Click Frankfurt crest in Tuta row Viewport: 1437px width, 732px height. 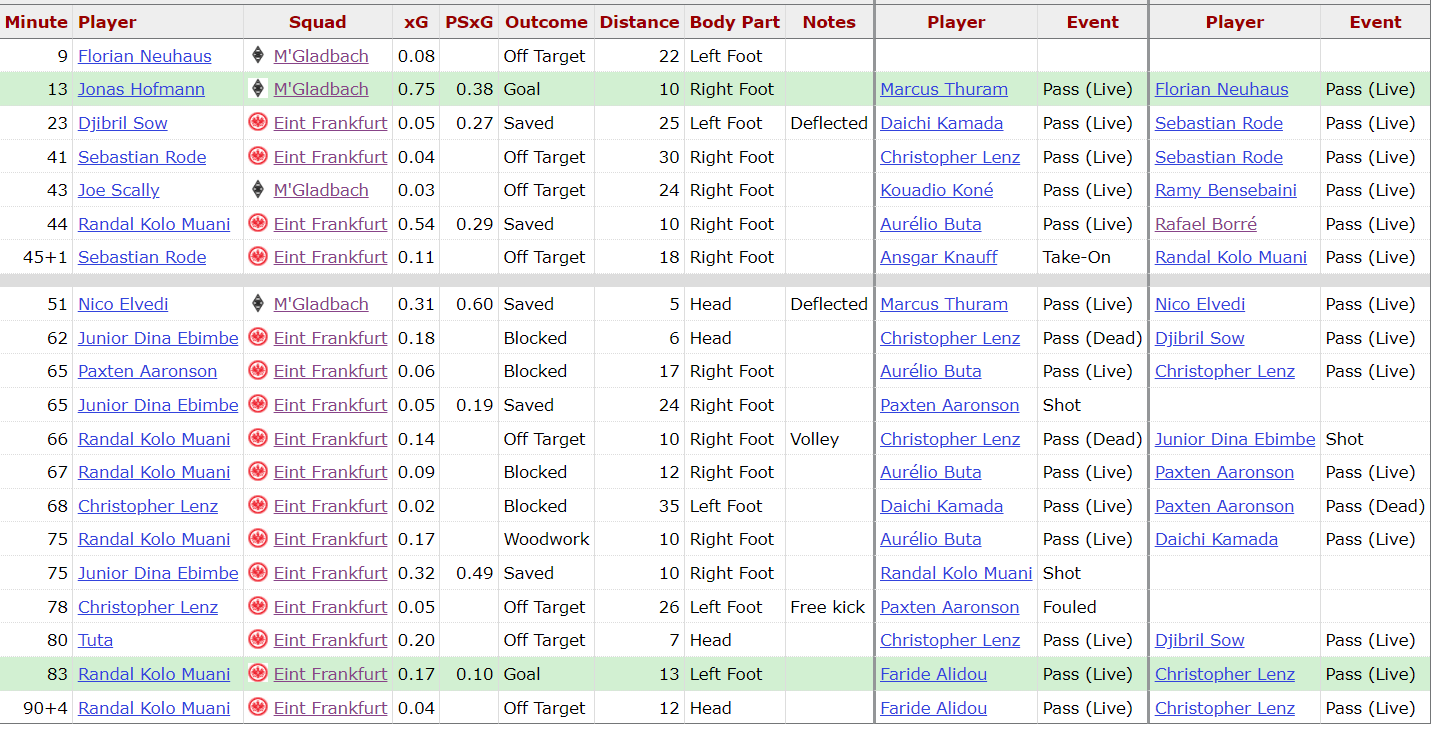(257, 640)
